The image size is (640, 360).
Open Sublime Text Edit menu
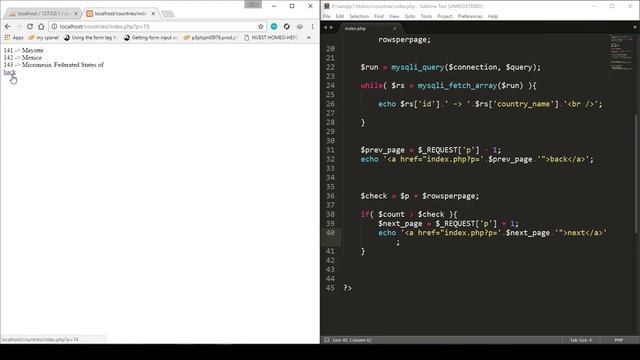340,16
